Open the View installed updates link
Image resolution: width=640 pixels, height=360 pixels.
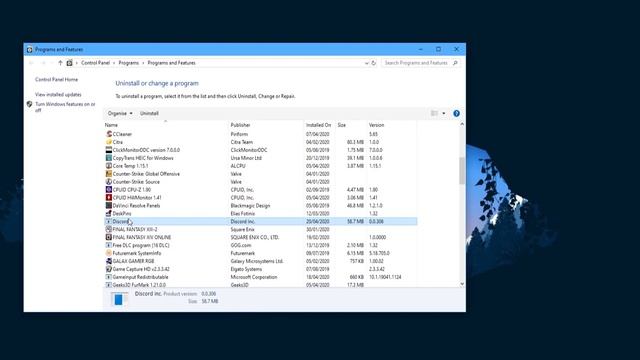click(58, 94)
